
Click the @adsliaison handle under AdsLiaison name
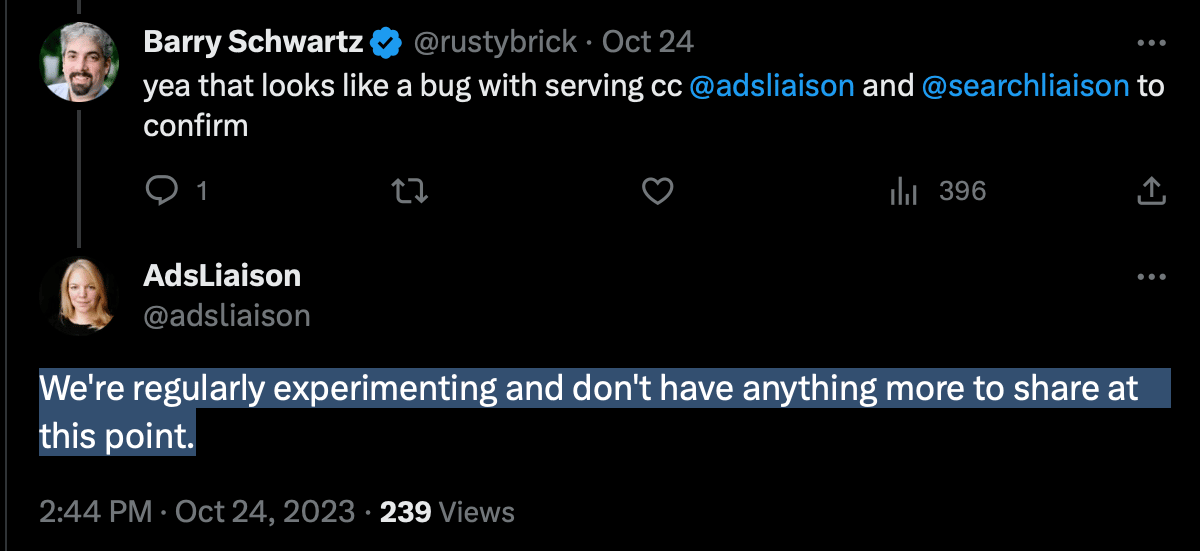coord(227,316)
